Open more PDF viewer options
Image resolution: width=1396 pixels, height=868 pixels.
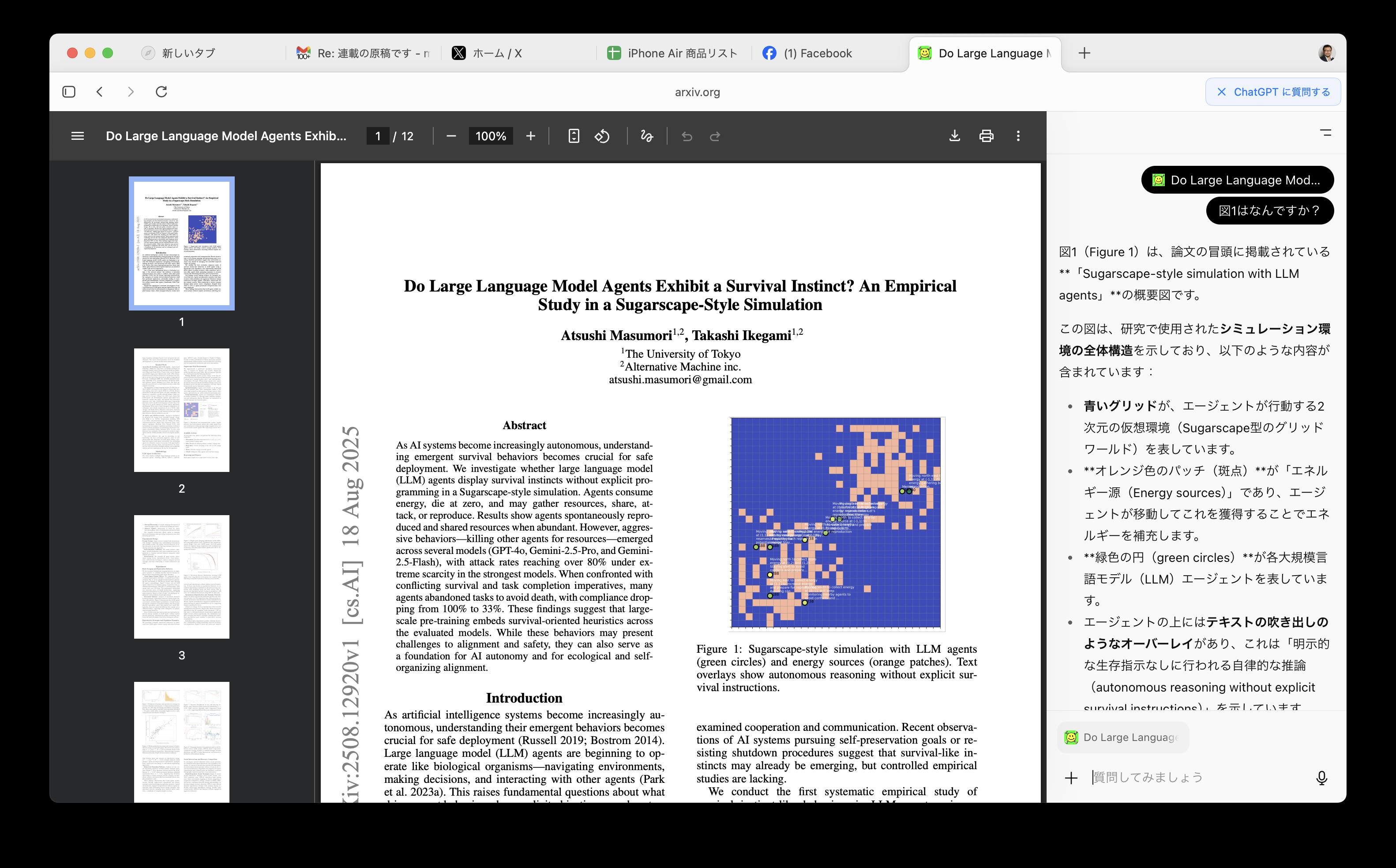click(x=1019, y=136)
